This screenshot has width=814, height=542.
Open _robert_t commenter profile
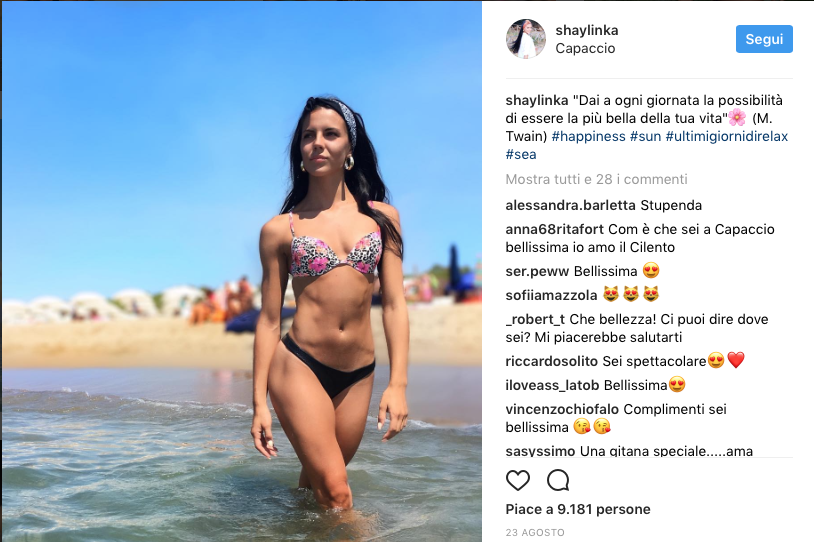click(x=535, y=319)
